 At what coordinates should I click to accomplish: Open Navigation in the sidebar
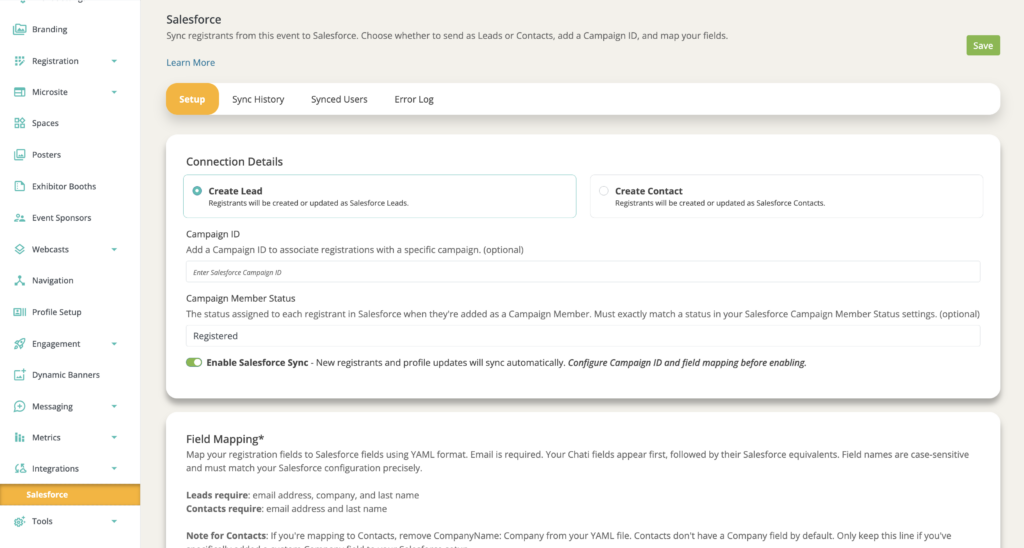52,280
